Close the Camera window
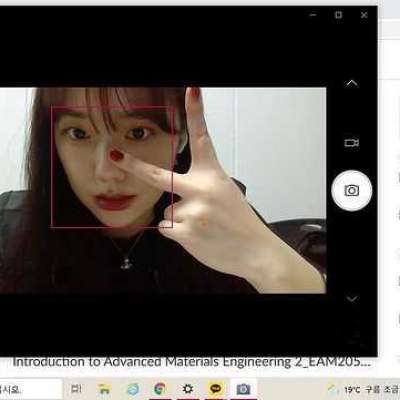 (x=364, y=15)
